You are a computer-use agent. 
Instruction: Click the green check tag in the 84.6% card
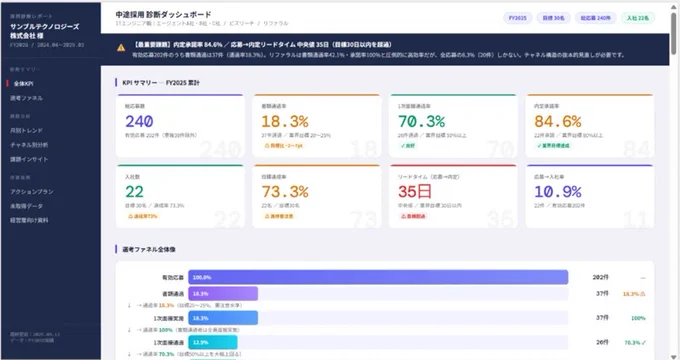tap(553, 146)
